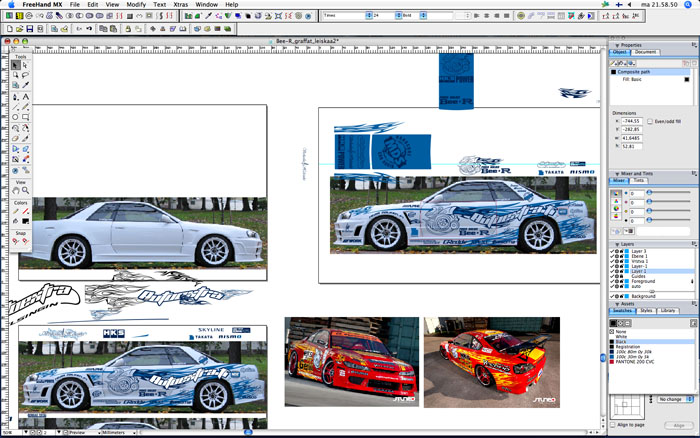This screenshot has height=438, width=700.
Task: Select the Hand tool
Action: coord(16,191)
